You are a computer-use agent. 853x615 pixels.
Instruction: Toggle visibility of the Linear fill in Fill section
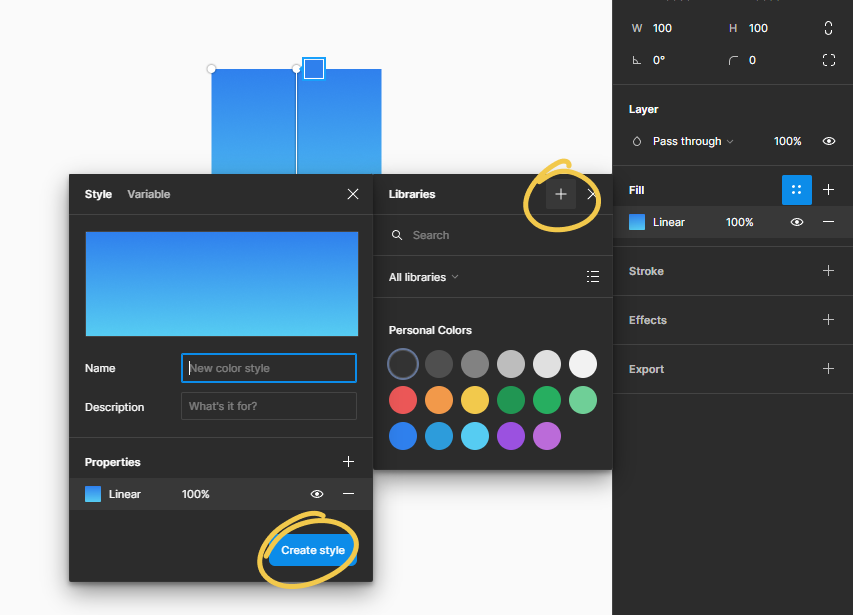(x=796, y=222)
